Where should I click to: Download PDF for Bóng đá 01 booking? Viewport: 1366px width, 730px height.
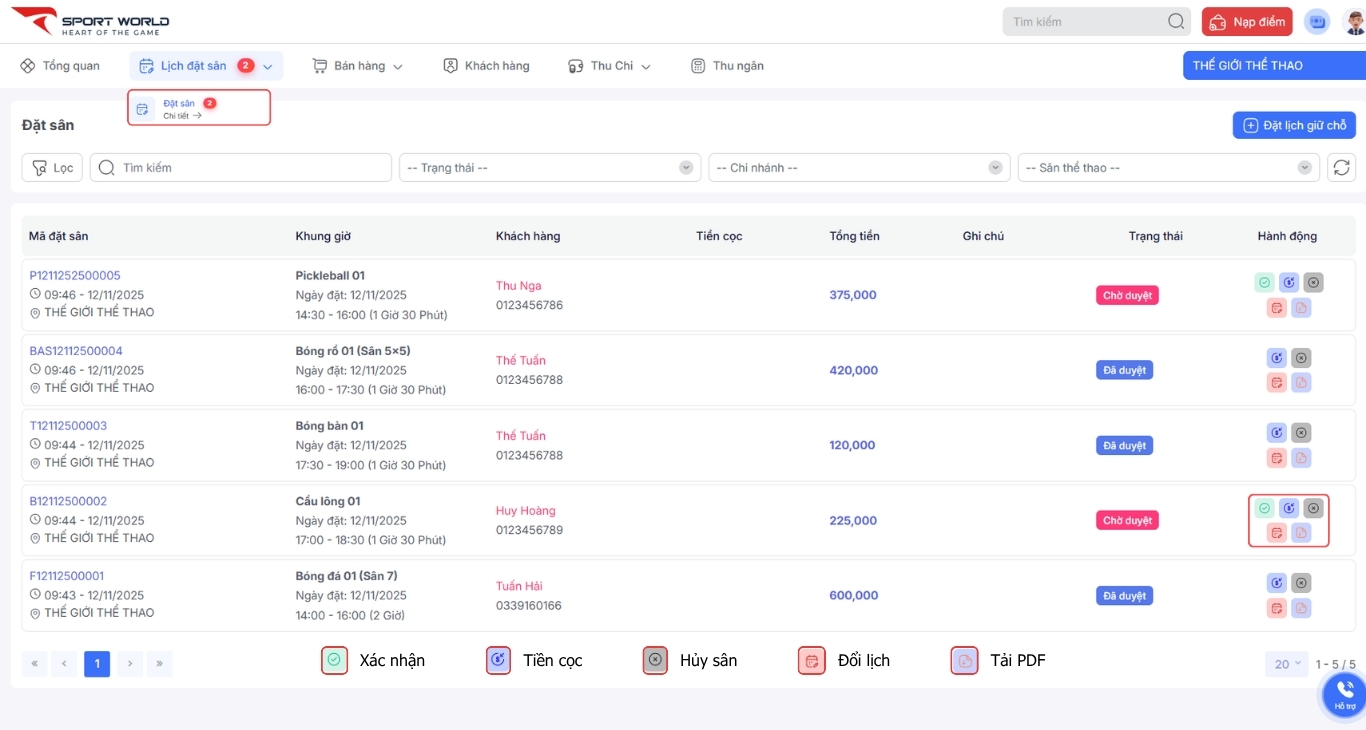(x=1301, y=608)
